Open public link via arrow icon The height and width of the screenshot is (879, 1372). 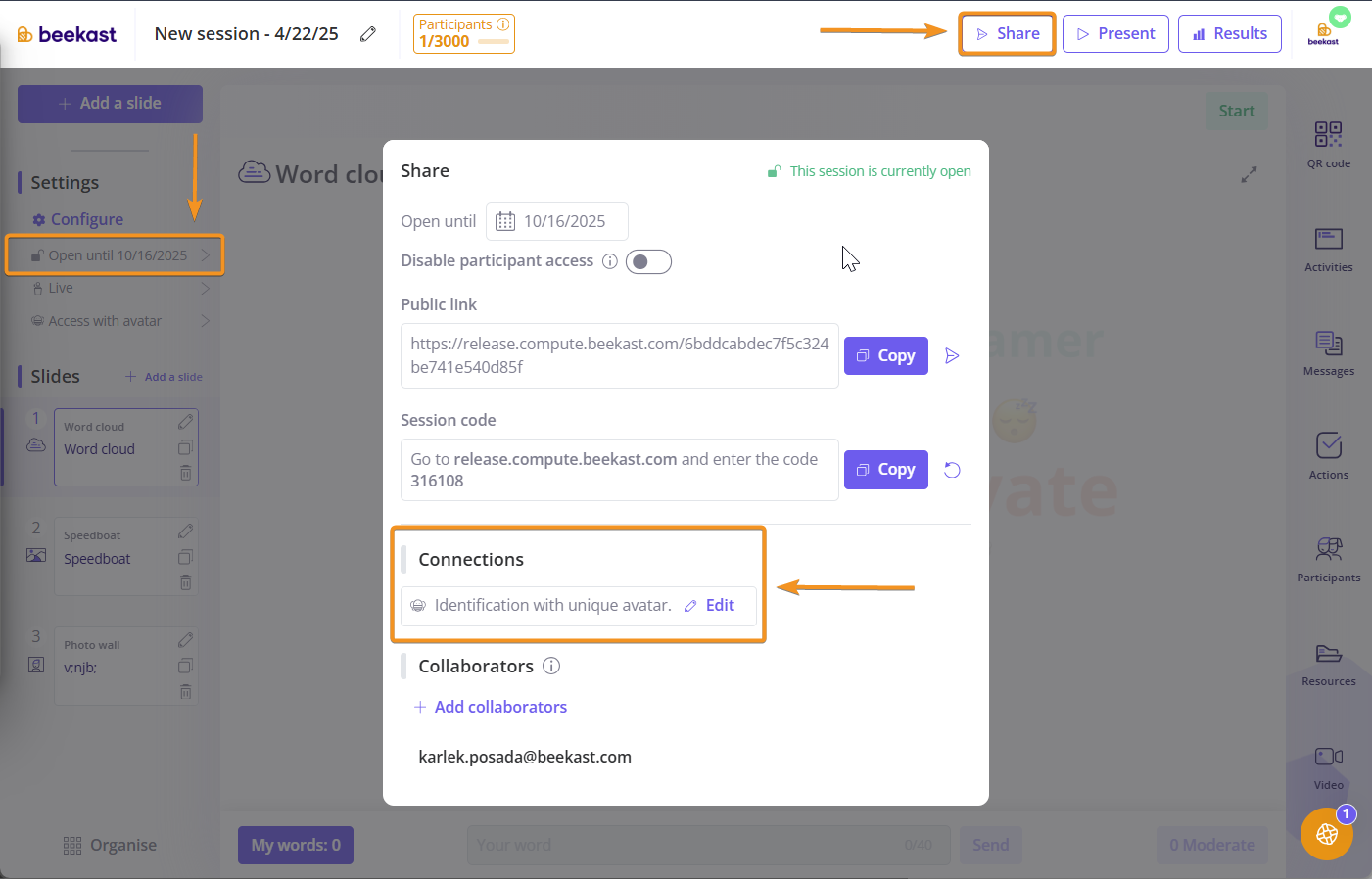(x=952, y=356)
